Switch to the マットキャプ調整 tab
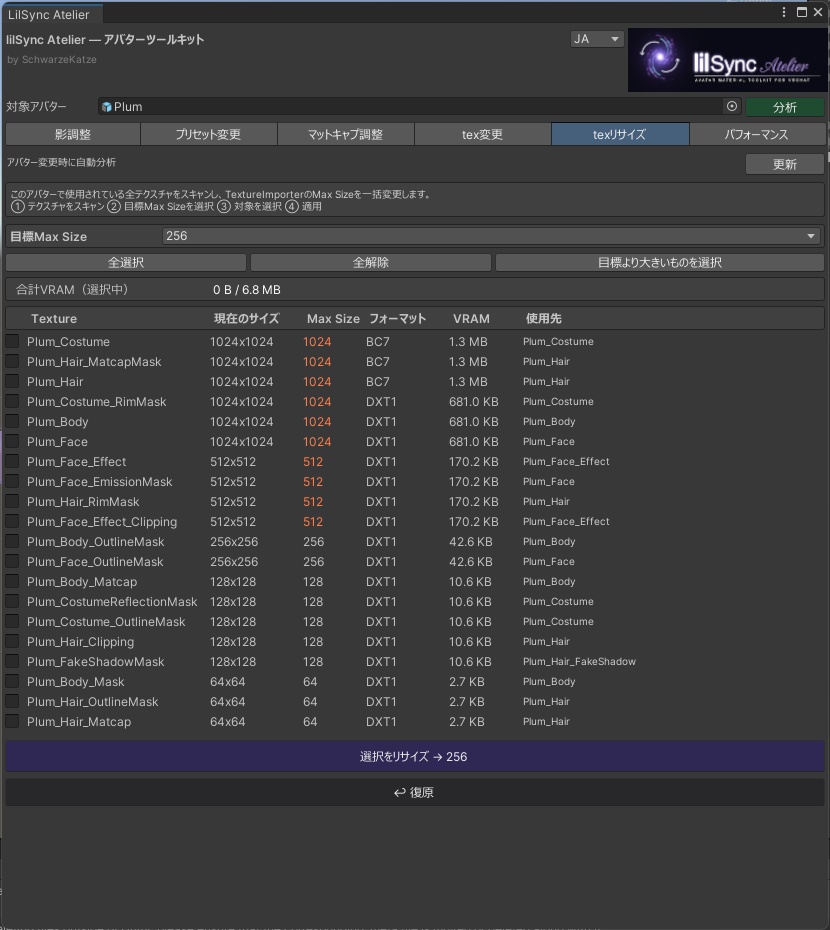 [346, 134]
